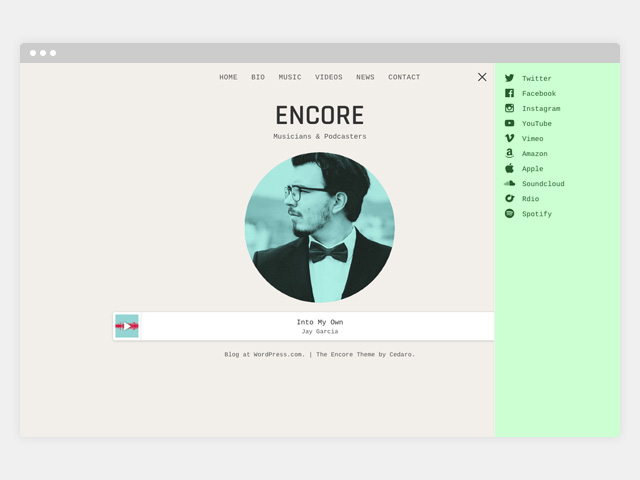The height and width of the screenshot is (480, 640).
Task: Click the Twitter bird icon
Action: point(509,78)
